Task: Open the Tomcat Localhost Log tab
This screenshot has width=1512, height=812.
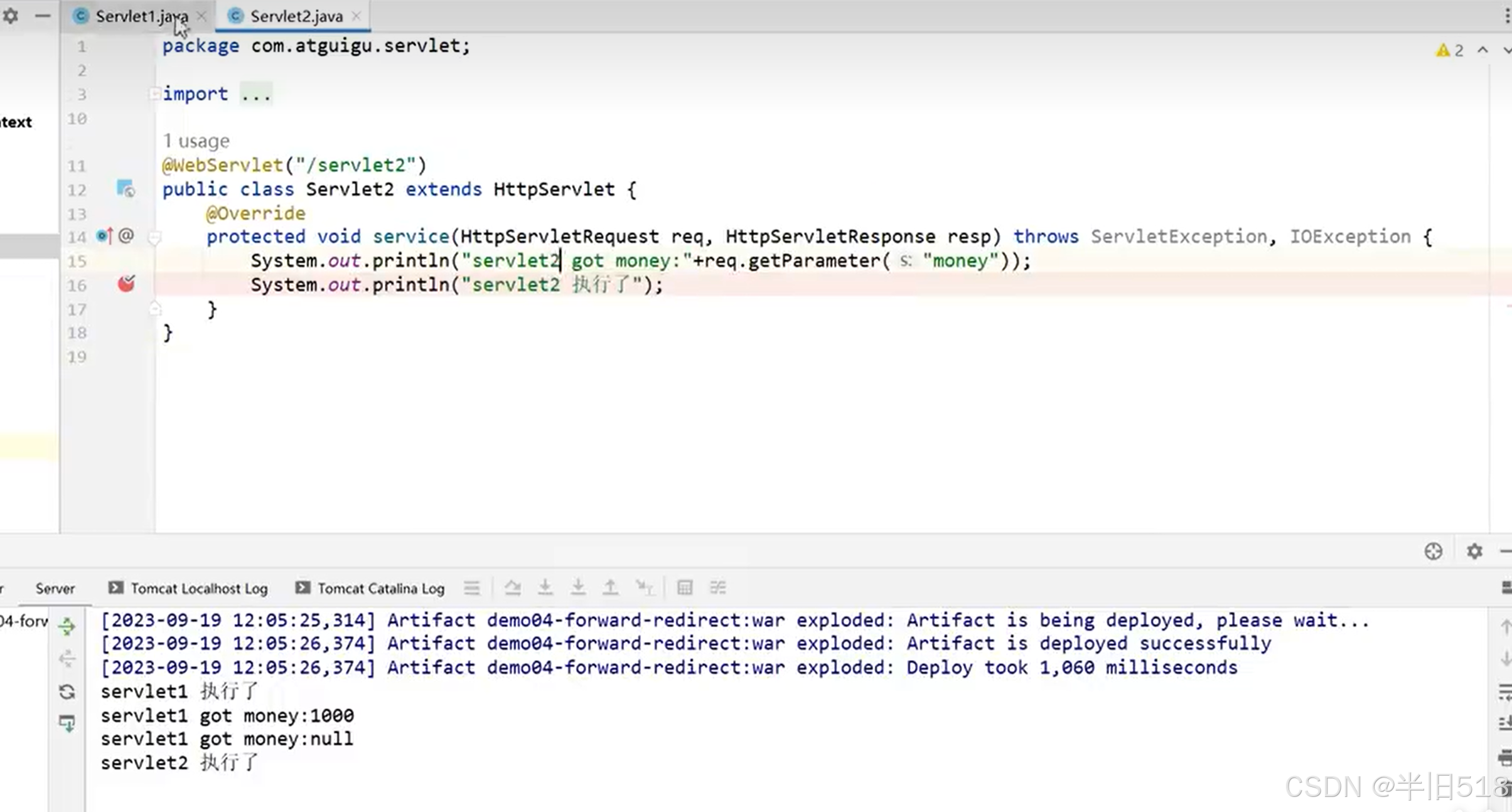Action: pos(188,588)
